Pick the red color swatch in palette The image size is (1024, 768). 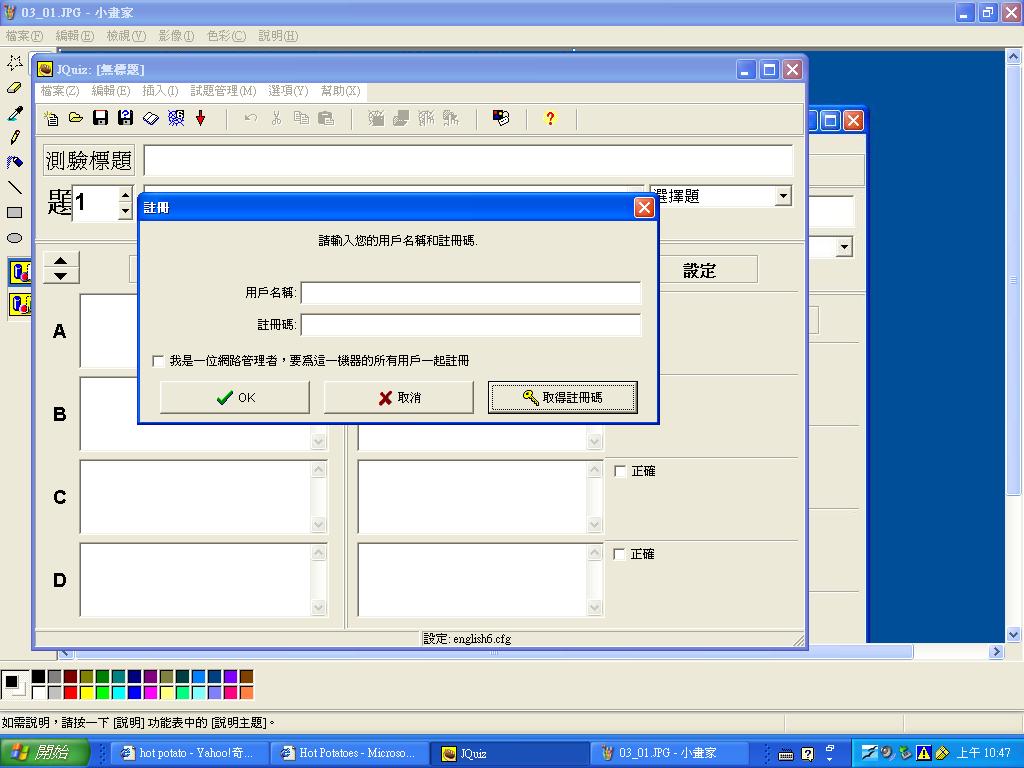[x=71, y=692]
